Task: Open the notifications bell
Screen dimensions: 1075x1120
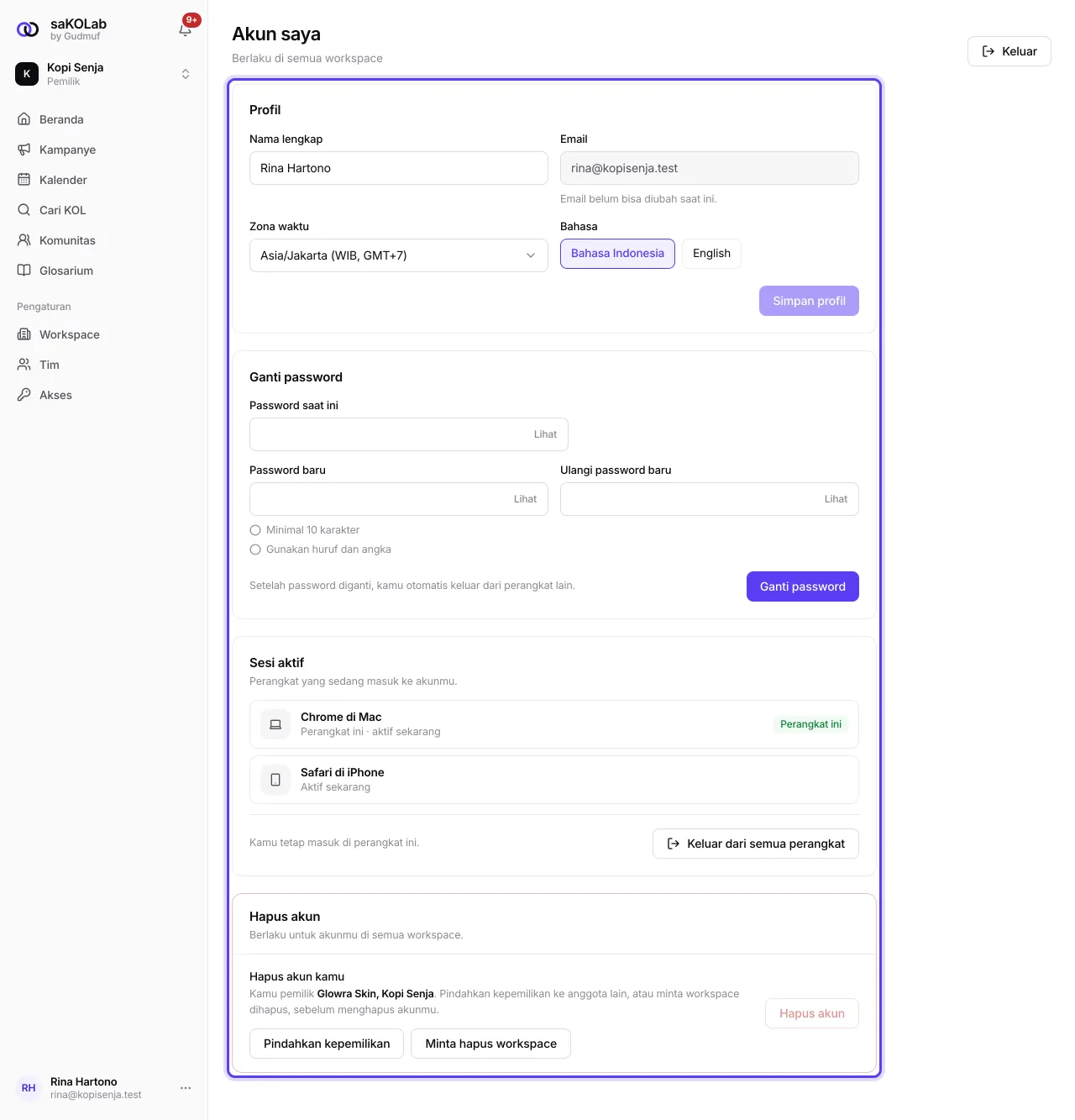Action: pyautogui.click(x=186, y=29)
